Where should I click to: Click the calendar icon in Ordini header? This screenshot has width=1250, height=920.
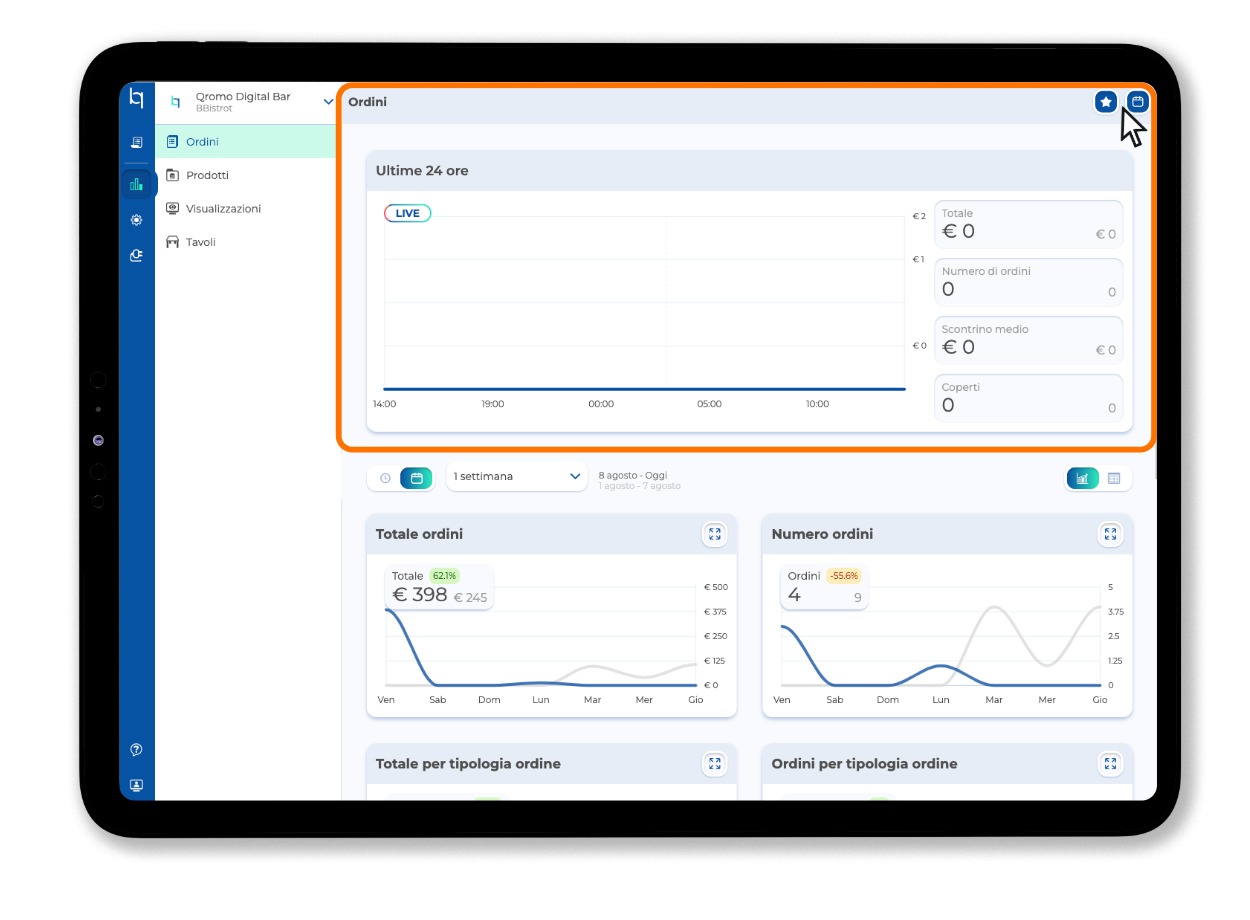(x=1138, y=102)
